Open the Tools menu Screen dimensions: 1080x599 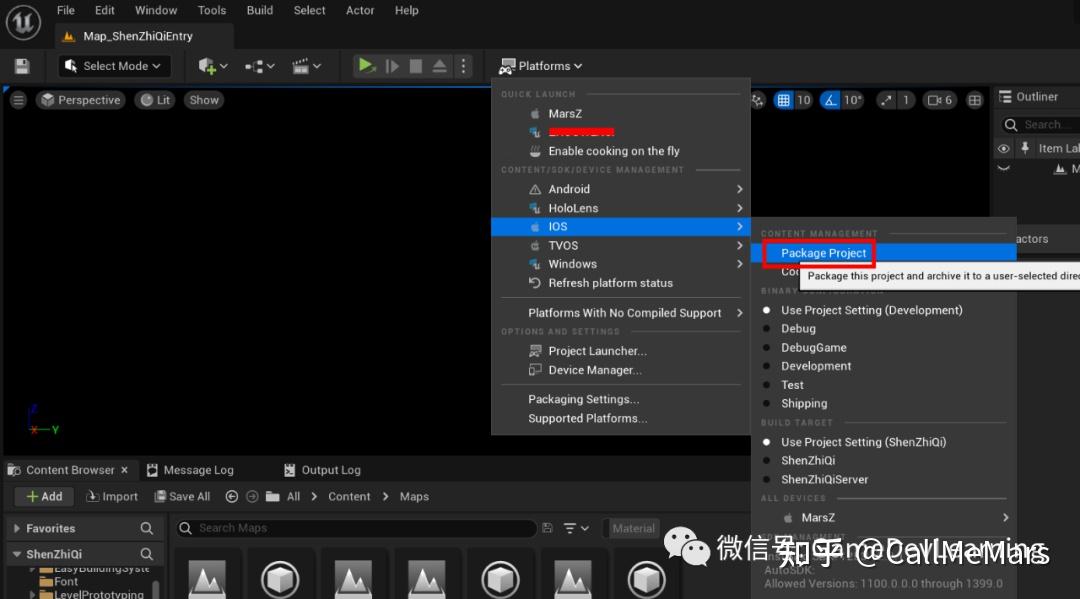(x=211, y=10)
